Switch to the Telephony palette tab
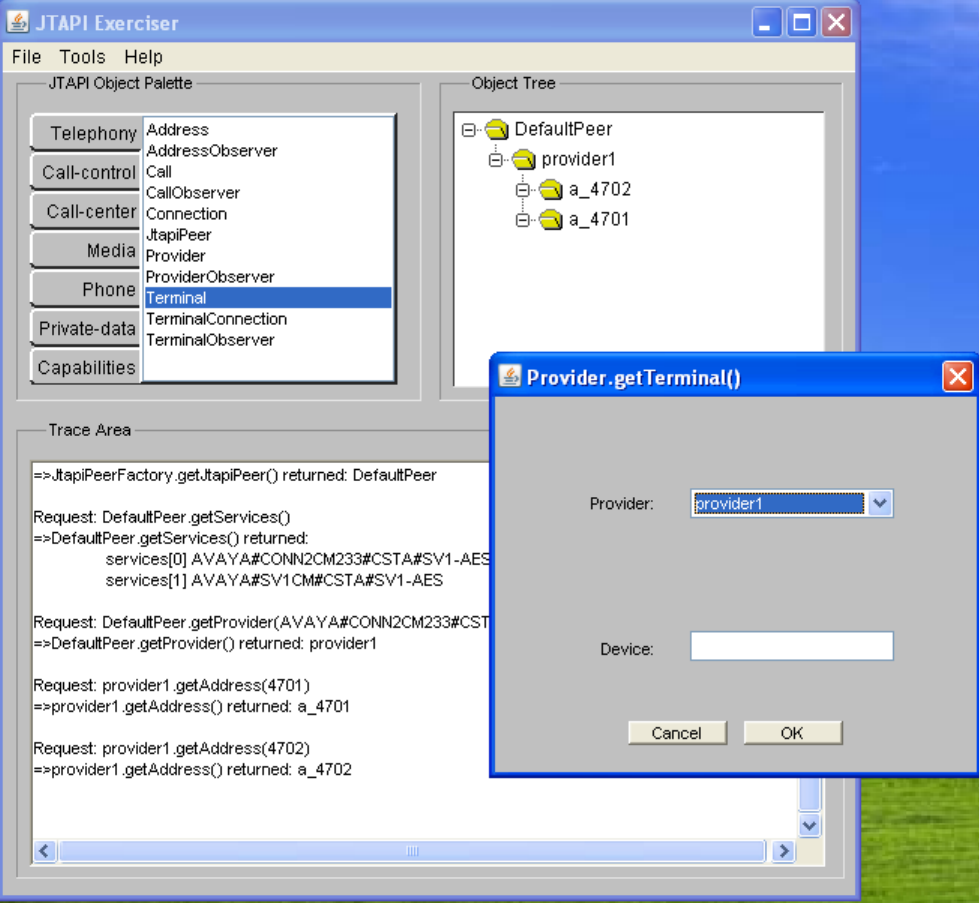The width and height of the screenshot is (980, 903). 86,132
